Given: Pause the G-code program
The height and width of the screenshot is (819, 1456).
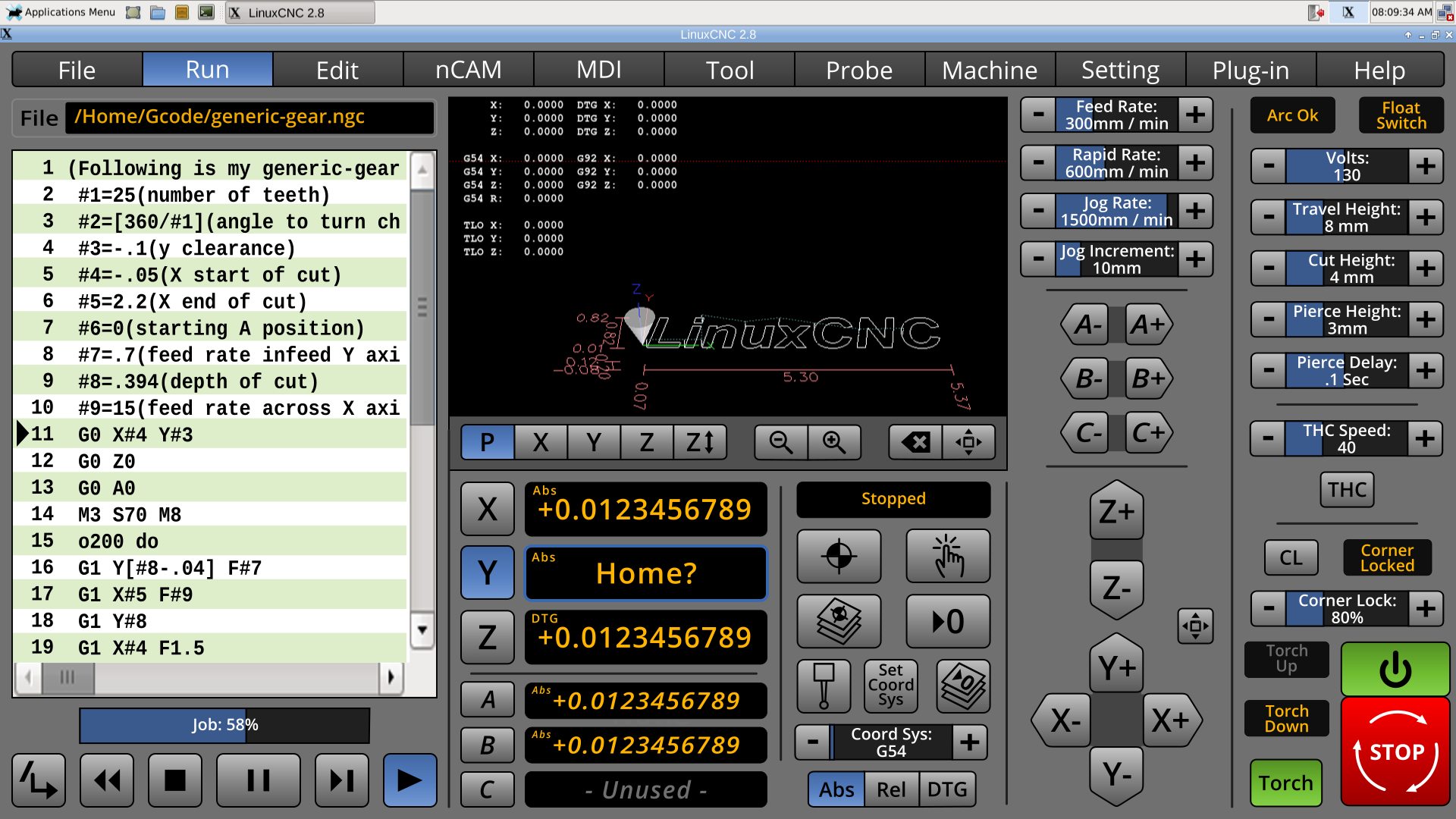Looking at the screenshot, I should point(259,780).
